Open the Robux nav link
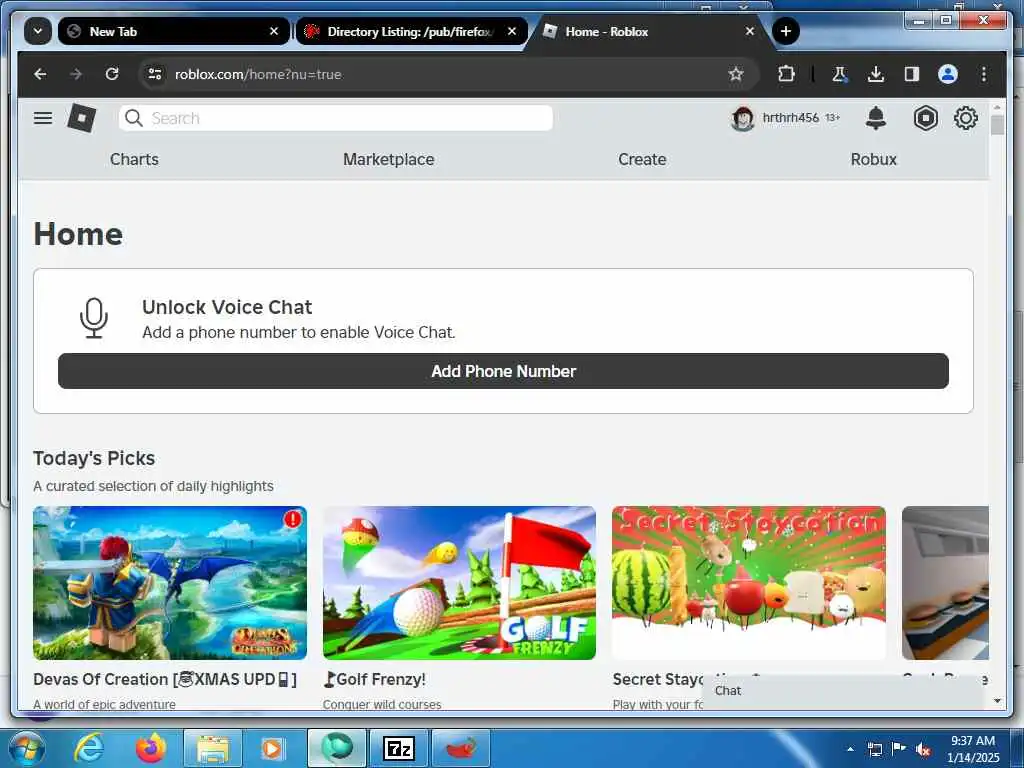The height and width of the screenshot is (768, 1024). point(873,159)
